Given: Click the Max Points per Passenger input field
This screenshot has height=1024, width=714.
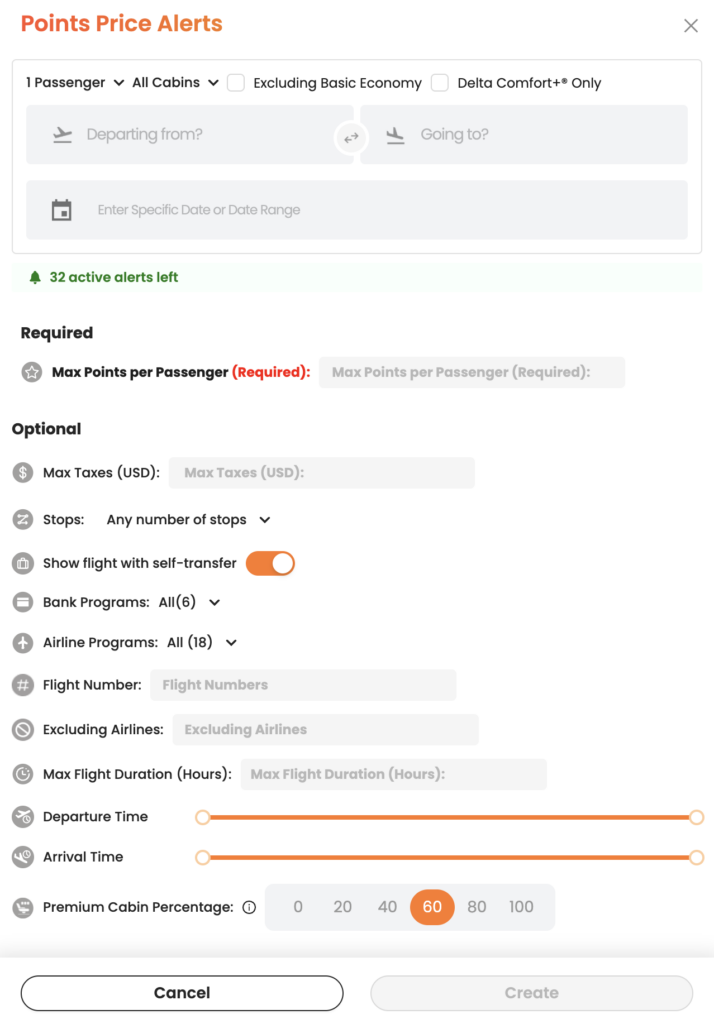Looking at the screenshot, I should tap(472, 372).
